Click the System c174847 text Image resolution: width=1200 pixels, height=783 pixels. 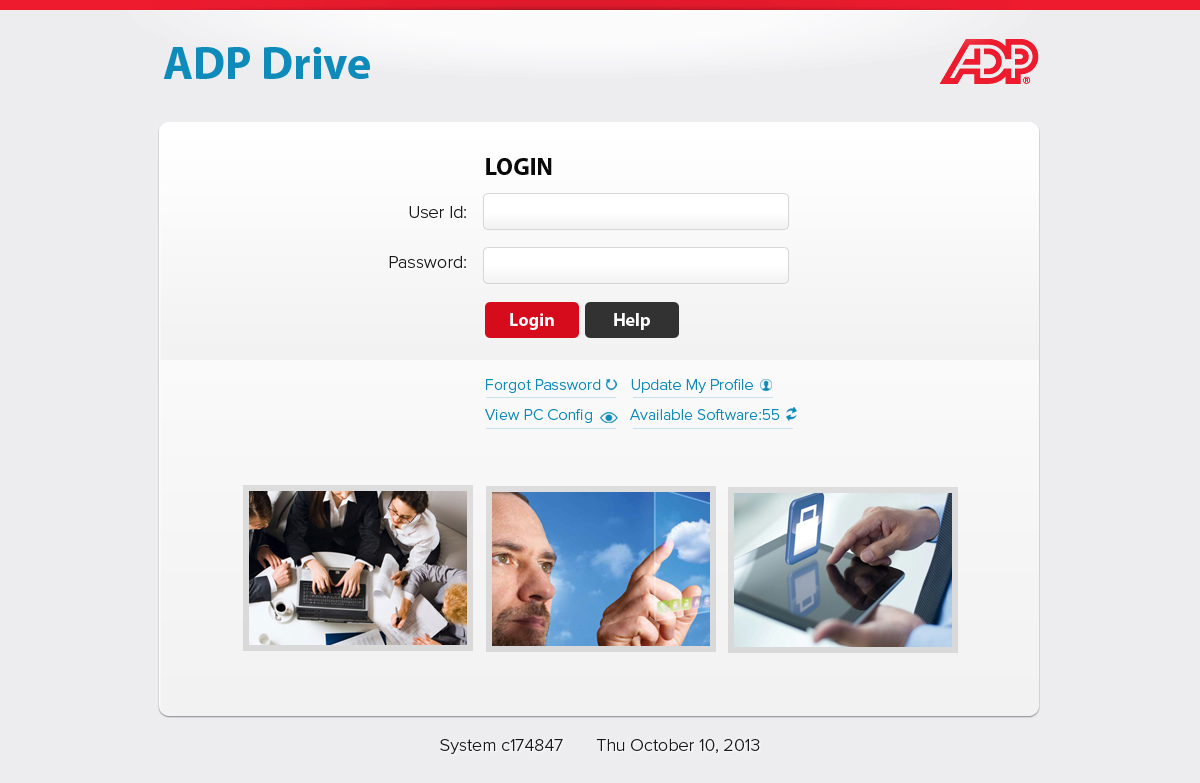[502, 745]
